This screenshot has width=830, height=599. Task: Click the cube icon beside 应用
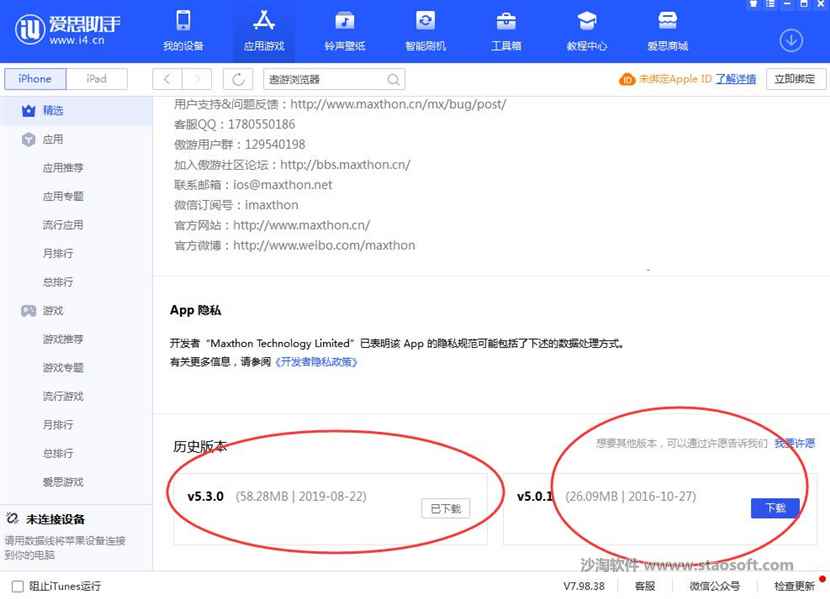click(x=29, y=140)
